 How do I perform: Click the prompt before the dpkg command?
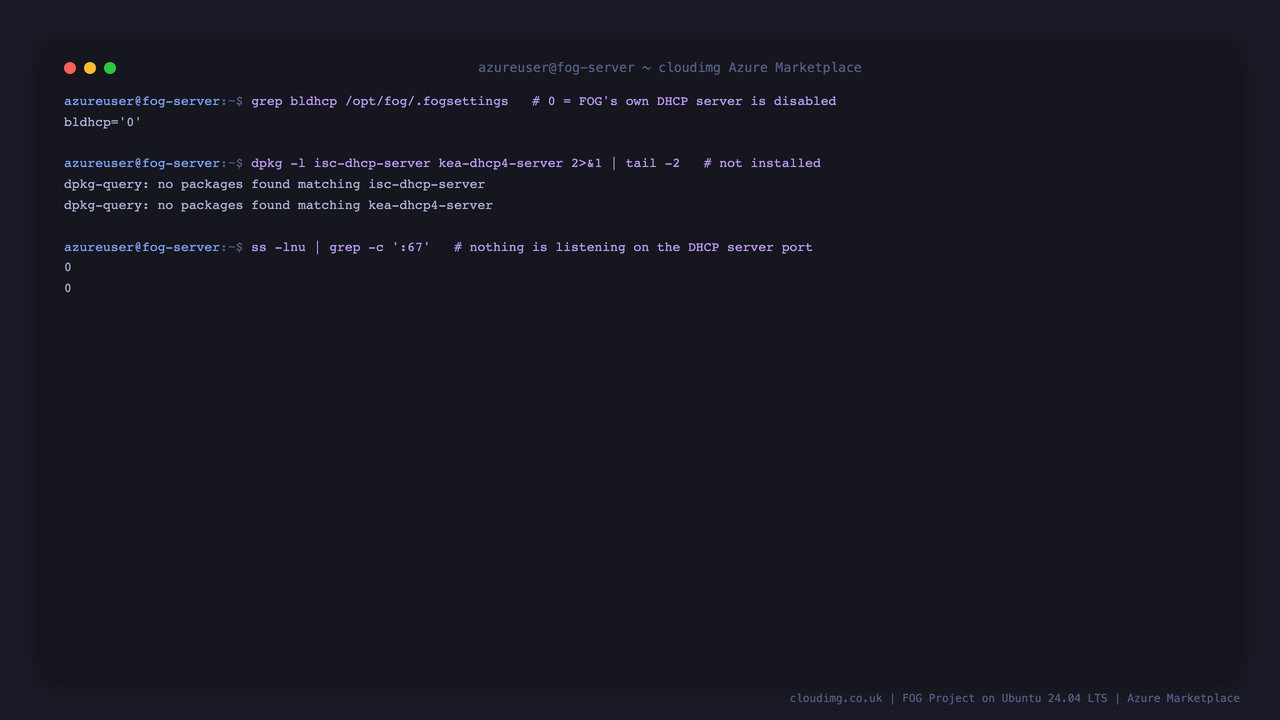(x=154, y=163)
